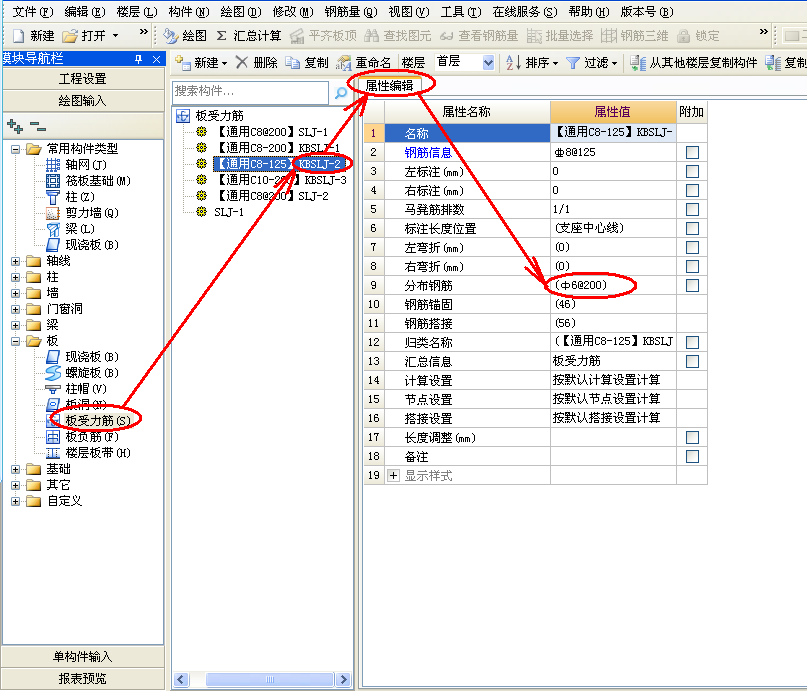Click the 搜索构件 search input field
Screen dimensions: 807x691
coord(250,92)
